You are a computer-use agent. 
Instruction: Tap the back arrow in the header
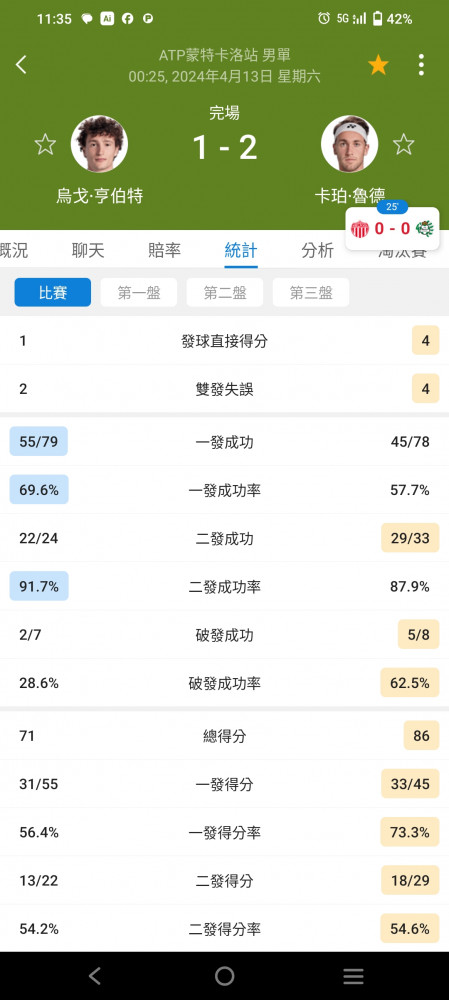point(21,64)
